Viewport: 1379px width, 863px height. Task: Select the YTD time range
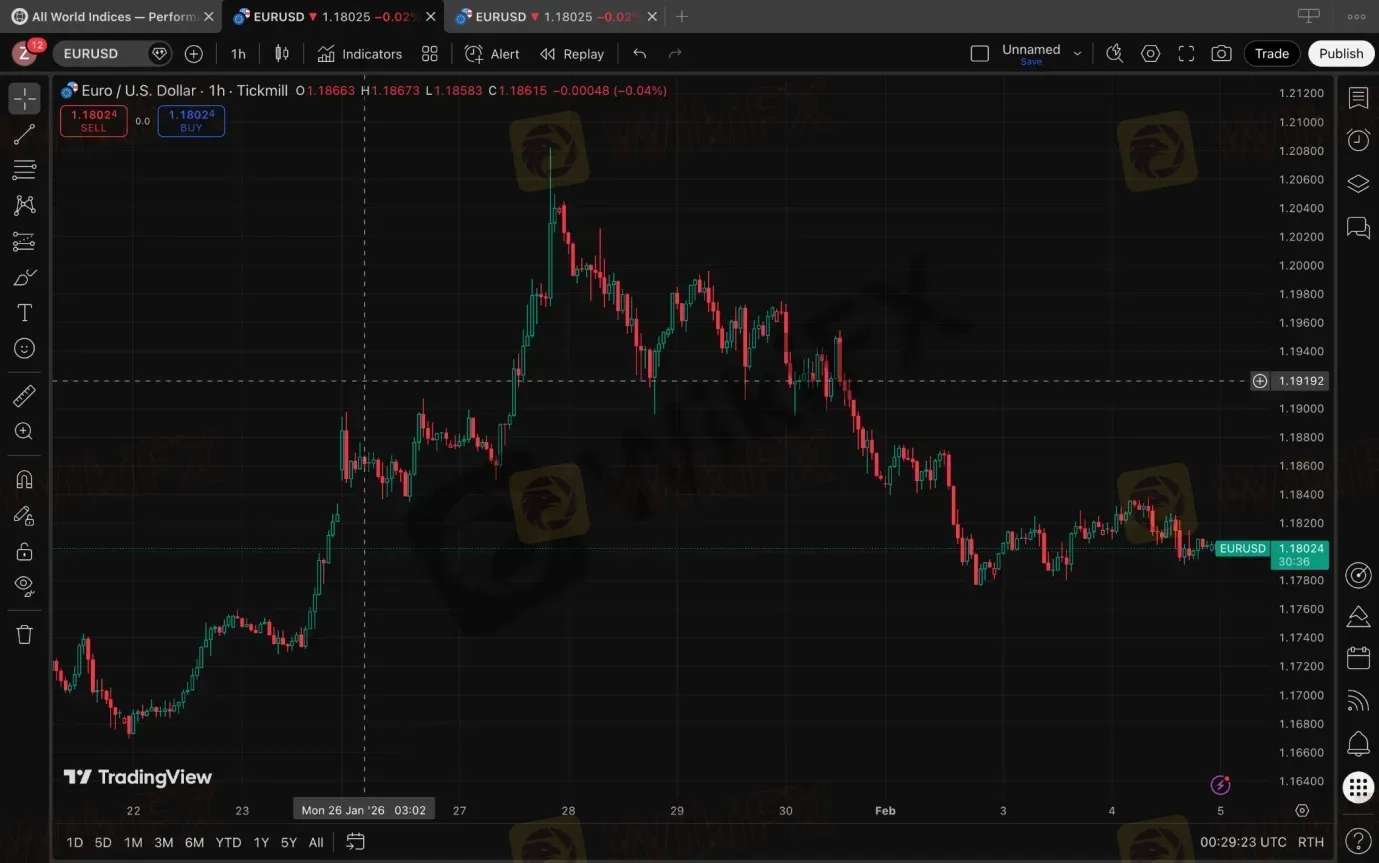click(x=228, y=843)
